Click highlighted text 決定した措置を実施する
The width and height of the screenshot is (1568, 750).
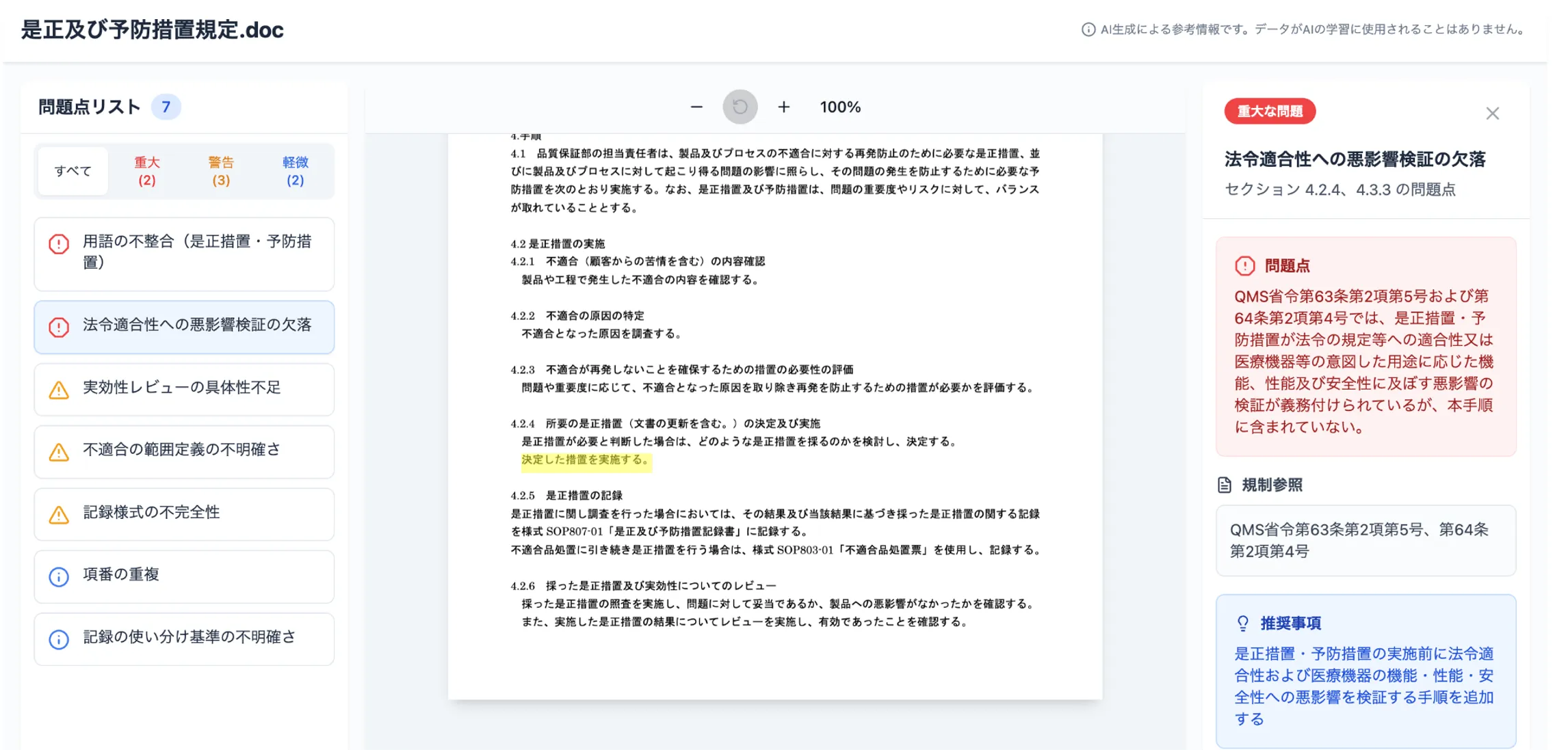click(585, 460)
